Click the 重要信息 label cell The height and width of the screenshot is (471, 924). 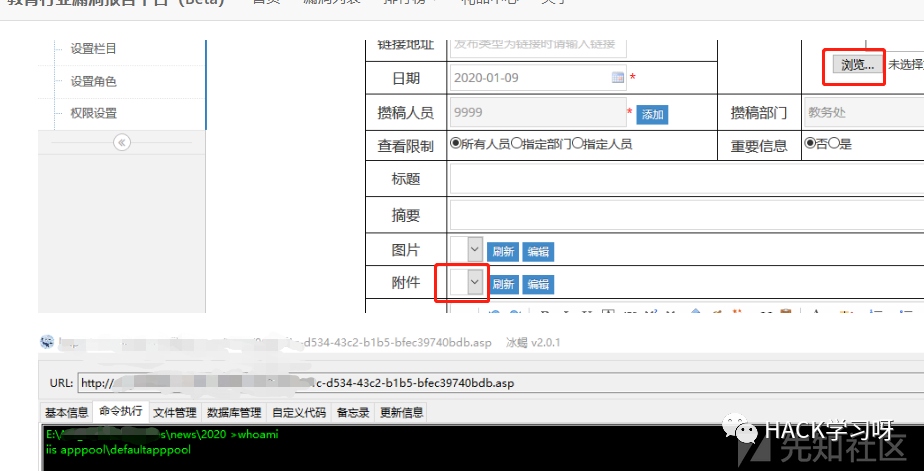pyautogui.click(x=759, y=146)
